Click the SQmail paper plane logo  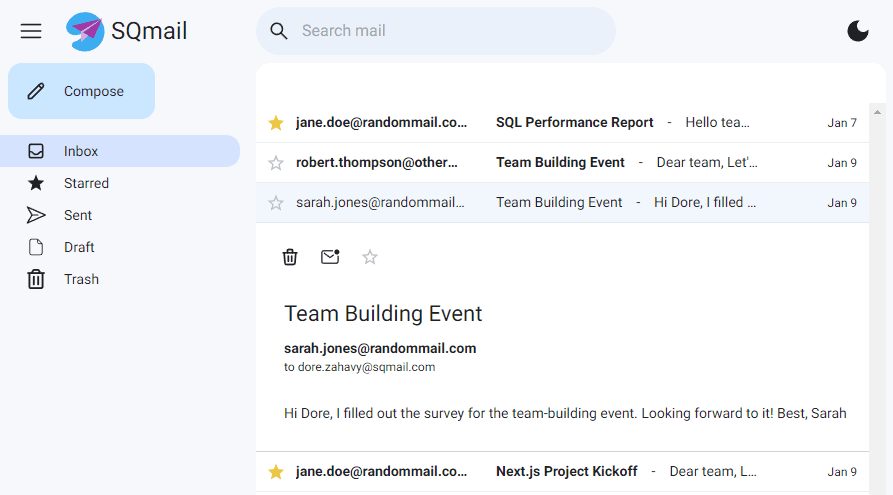pyautogui.click(x=85, y=31)
